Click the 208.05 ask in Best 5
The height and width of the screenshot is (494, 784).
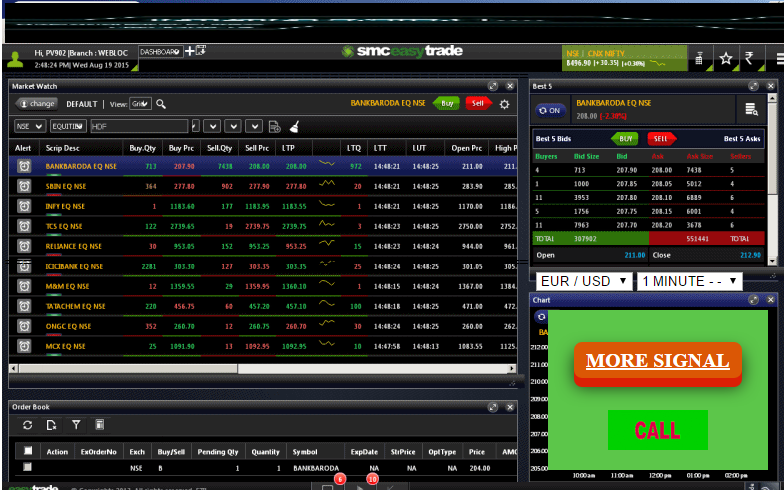click(662, 184)
